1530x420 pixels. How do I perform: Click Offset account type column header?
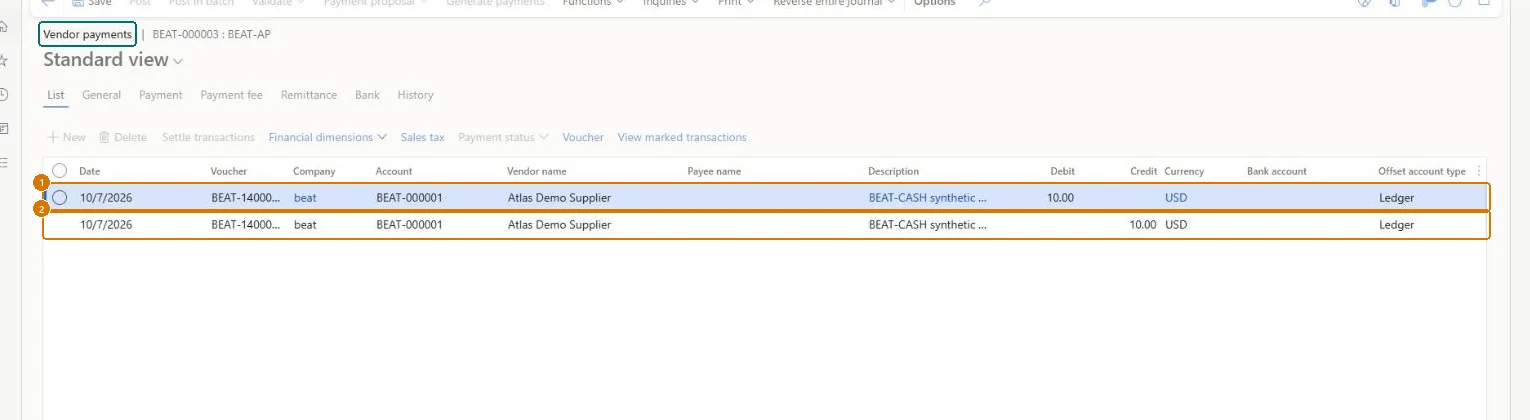tap(1422, 171)
